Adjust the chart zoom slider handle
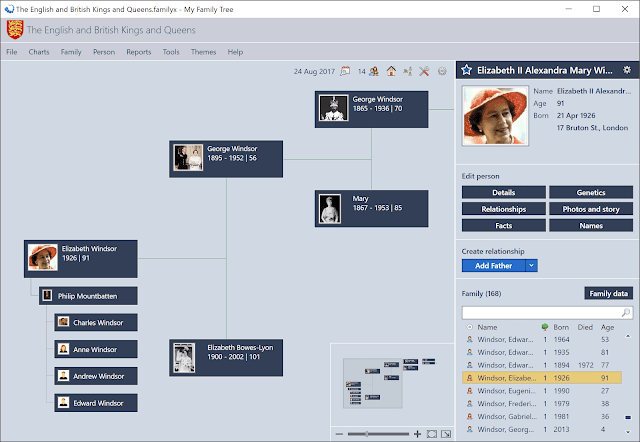Viewport: 640px width, 442px height. coord(367,434)
